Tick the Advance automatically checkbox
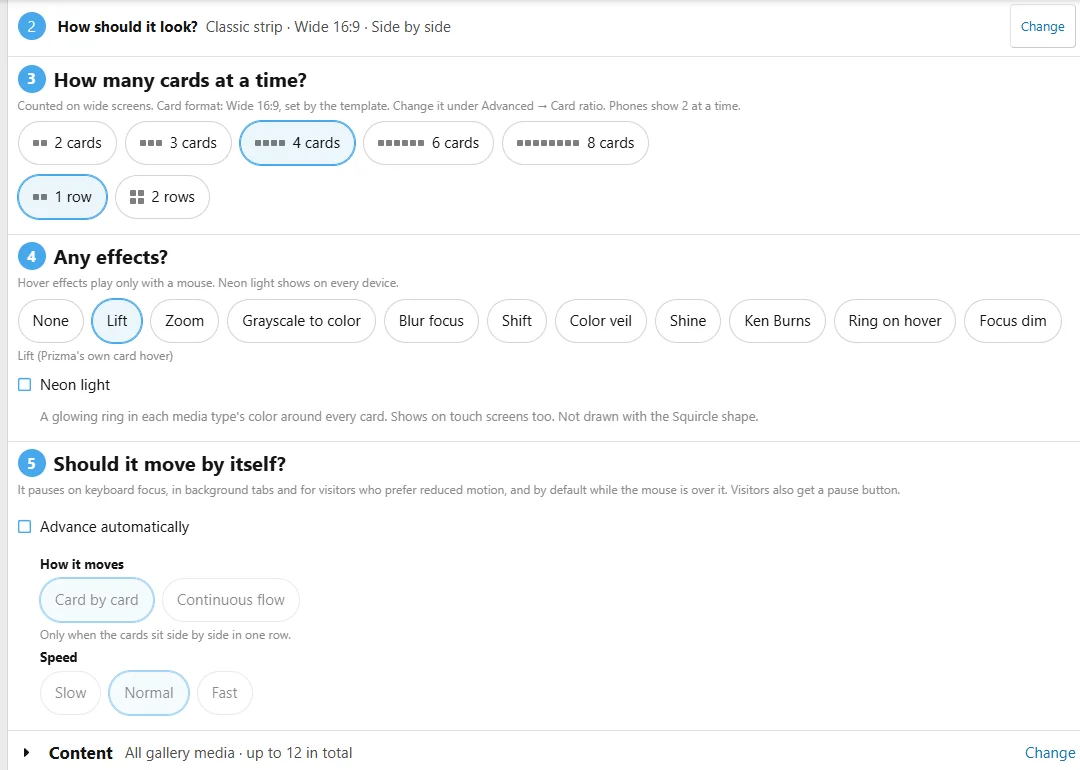This screenshot has height=770, width=1080. 25,527
